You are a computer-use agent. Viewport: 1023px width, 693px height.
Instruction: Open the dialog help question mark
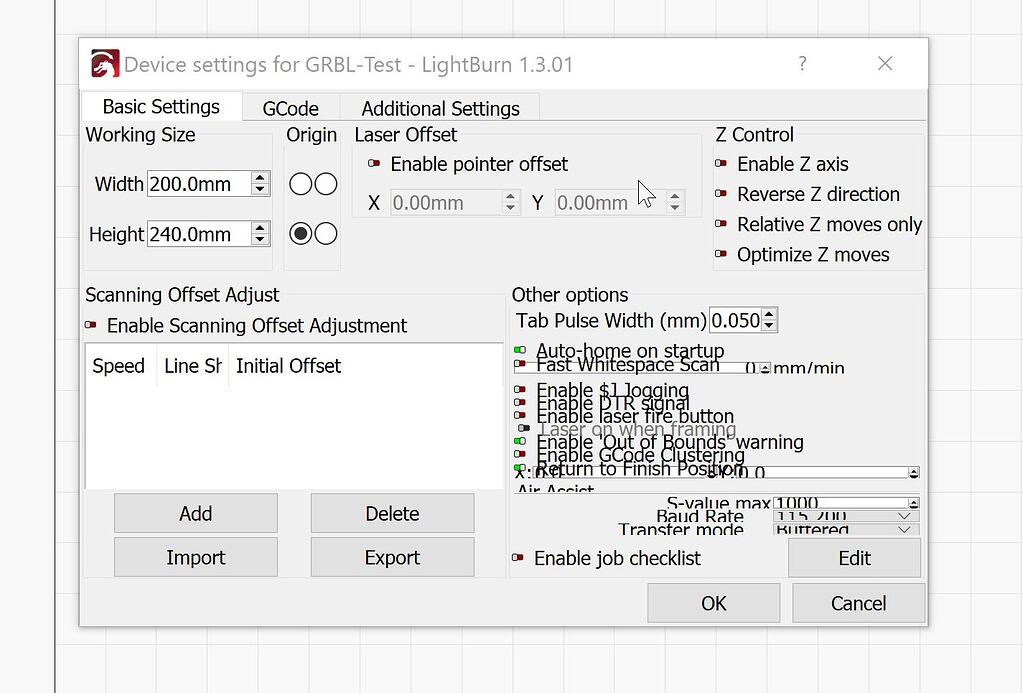tap(802, 63)
